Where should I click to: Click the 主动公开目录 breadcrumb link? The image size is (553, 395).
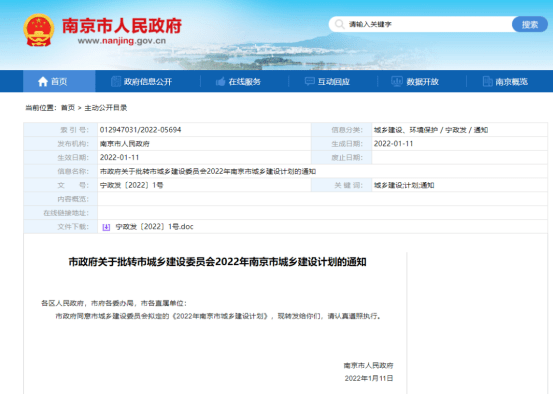106,108
